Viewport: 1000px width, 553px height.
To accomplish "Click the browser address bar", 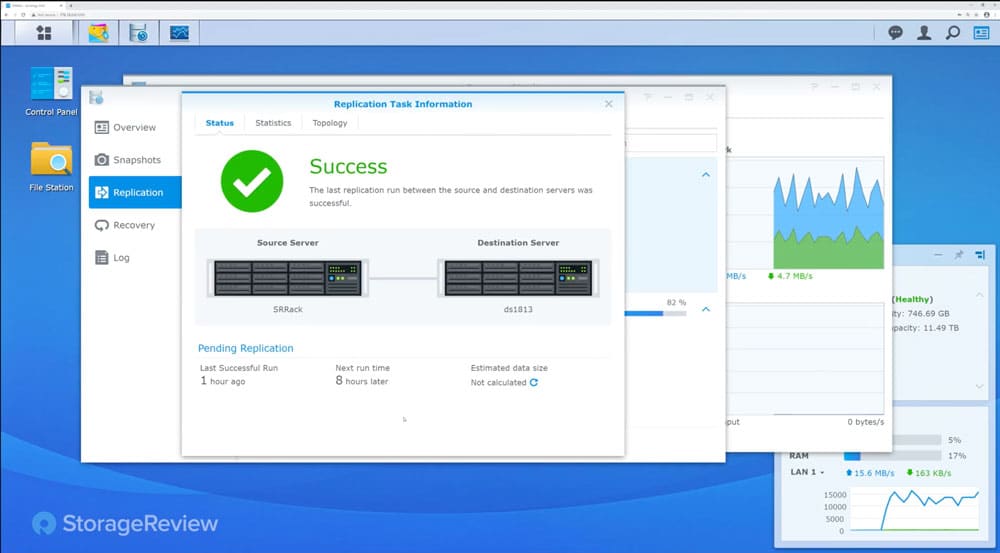I will pyautogui.click(x=491, y=14).
